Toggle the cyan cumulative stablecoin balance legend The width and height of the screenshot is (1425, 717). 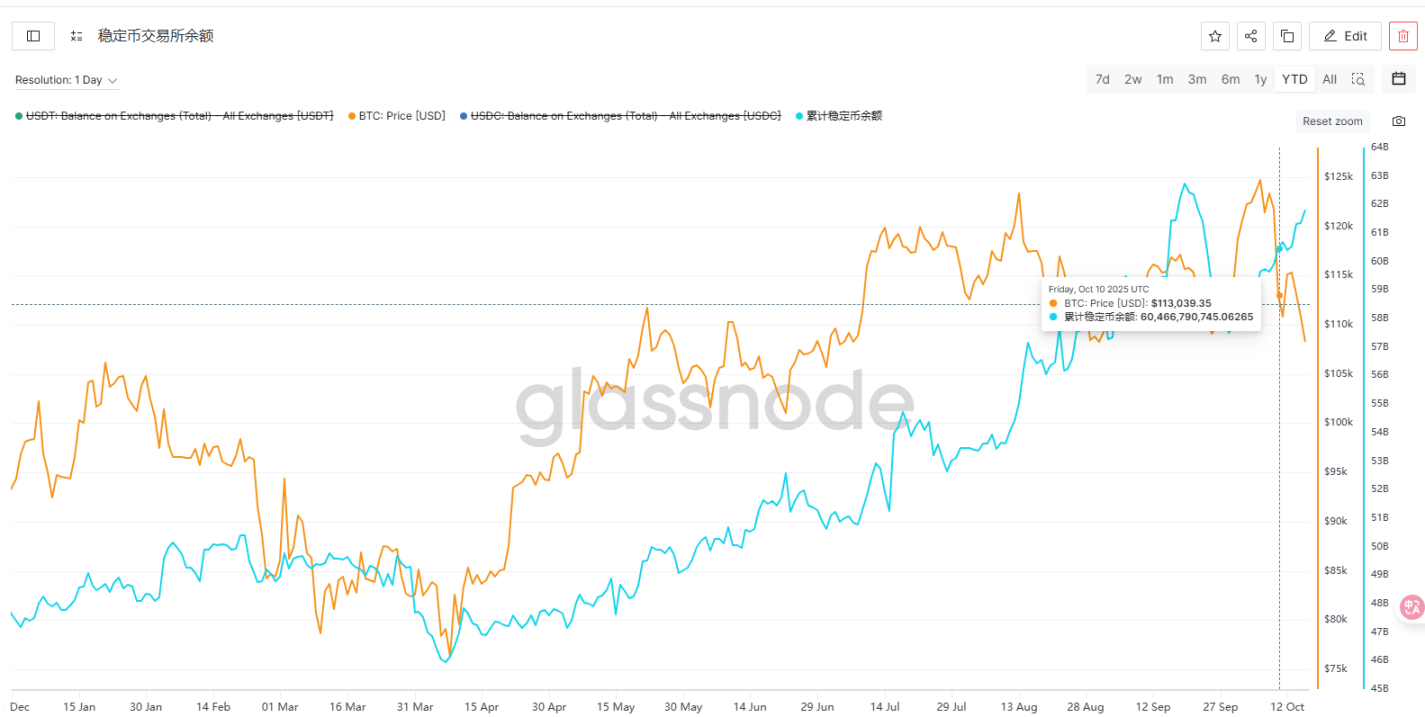843,116
